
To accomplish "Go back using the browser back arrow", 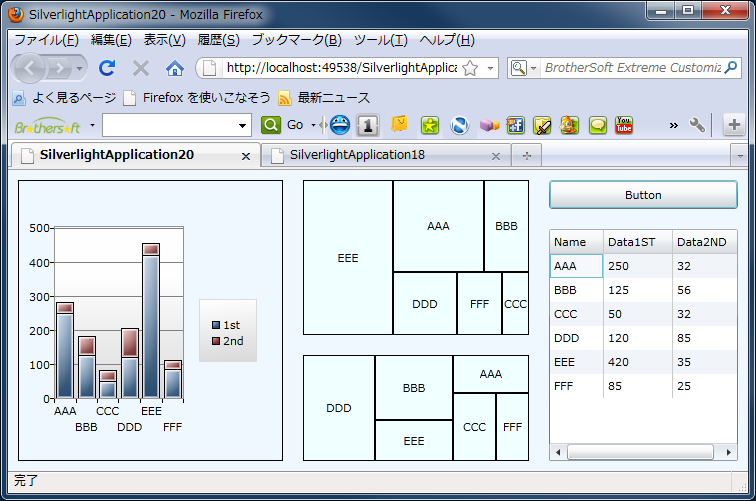I will pyautogui.click(x=30, y=68).
